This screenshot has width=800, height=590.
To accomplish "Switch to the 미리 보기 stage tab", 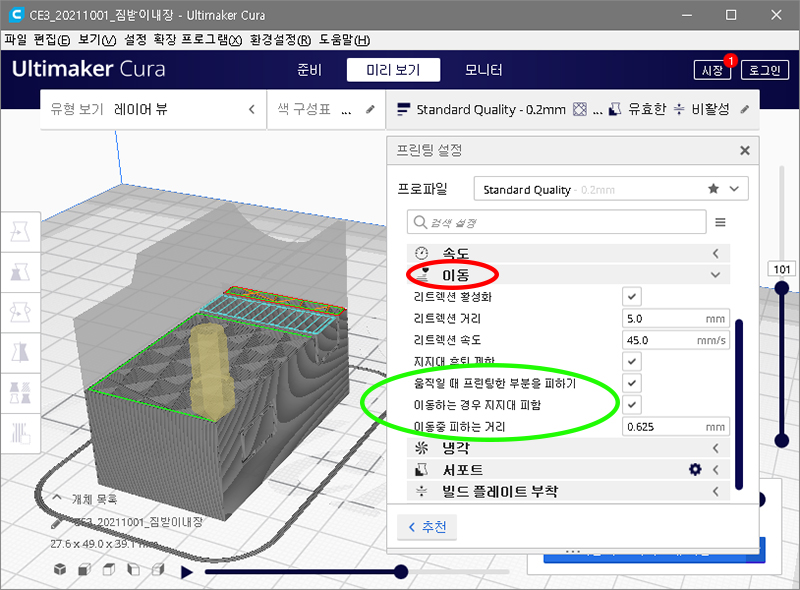I will click(x=393, y=70).
